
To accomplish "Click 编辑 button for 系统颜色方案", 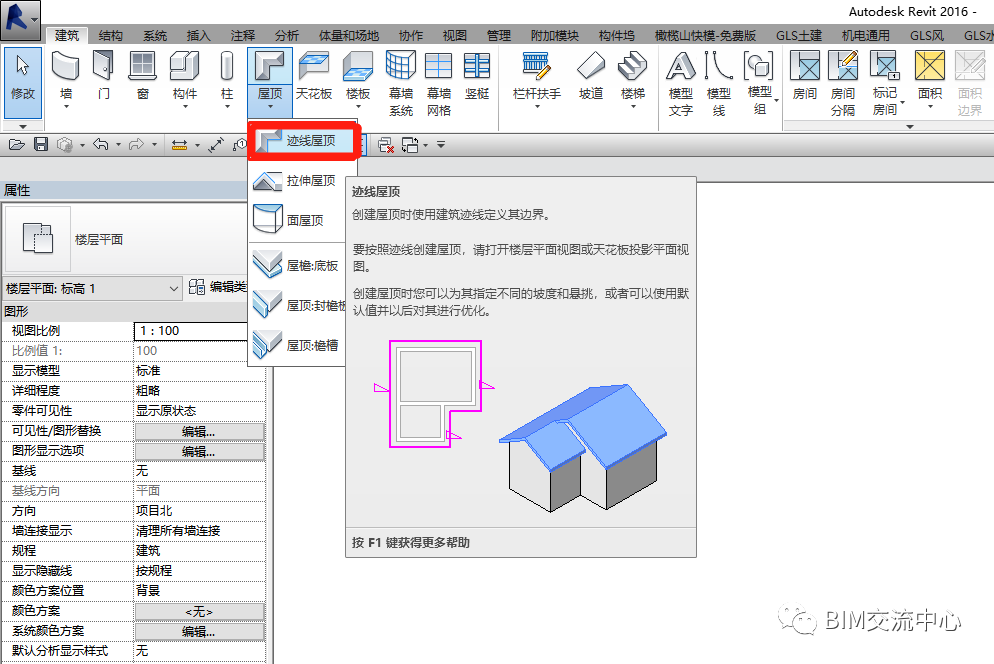I will click(x=199, y=632).
